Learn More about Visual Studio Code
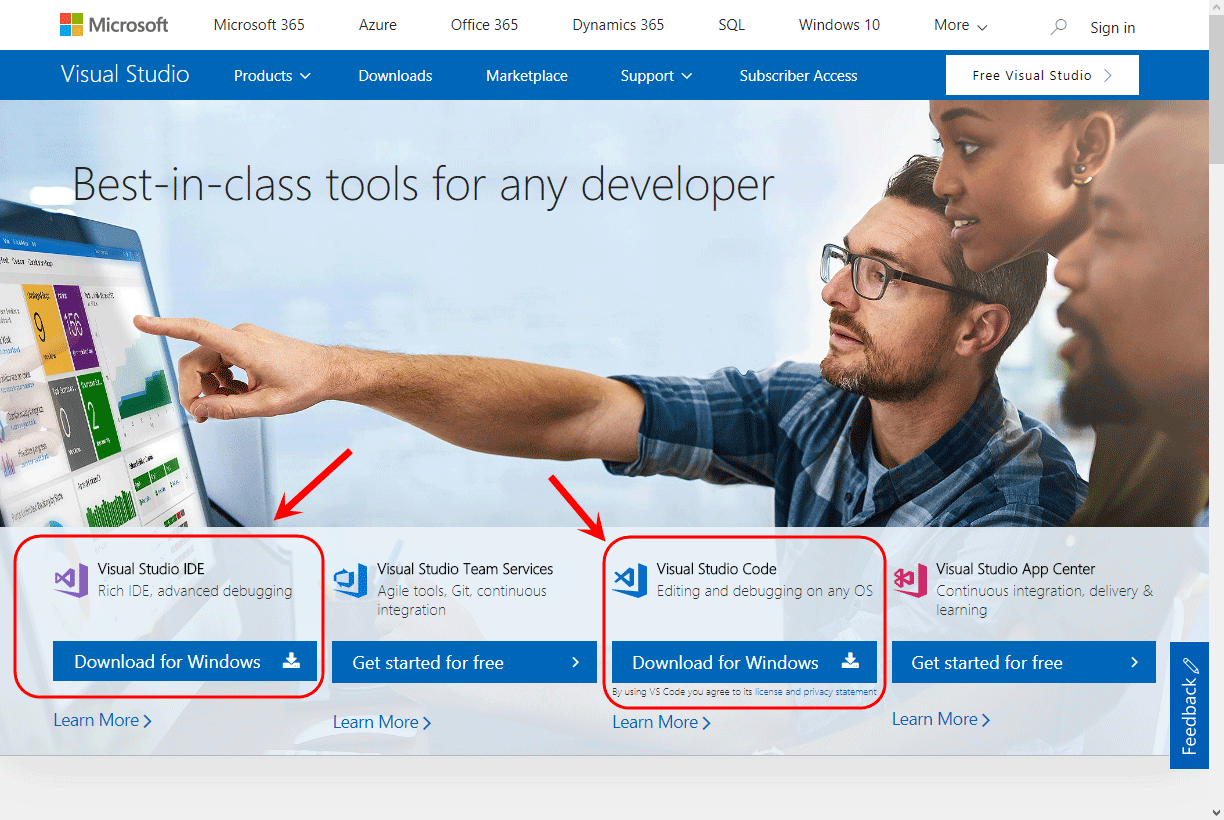1224x820 pixels. (x=661, y=722)
